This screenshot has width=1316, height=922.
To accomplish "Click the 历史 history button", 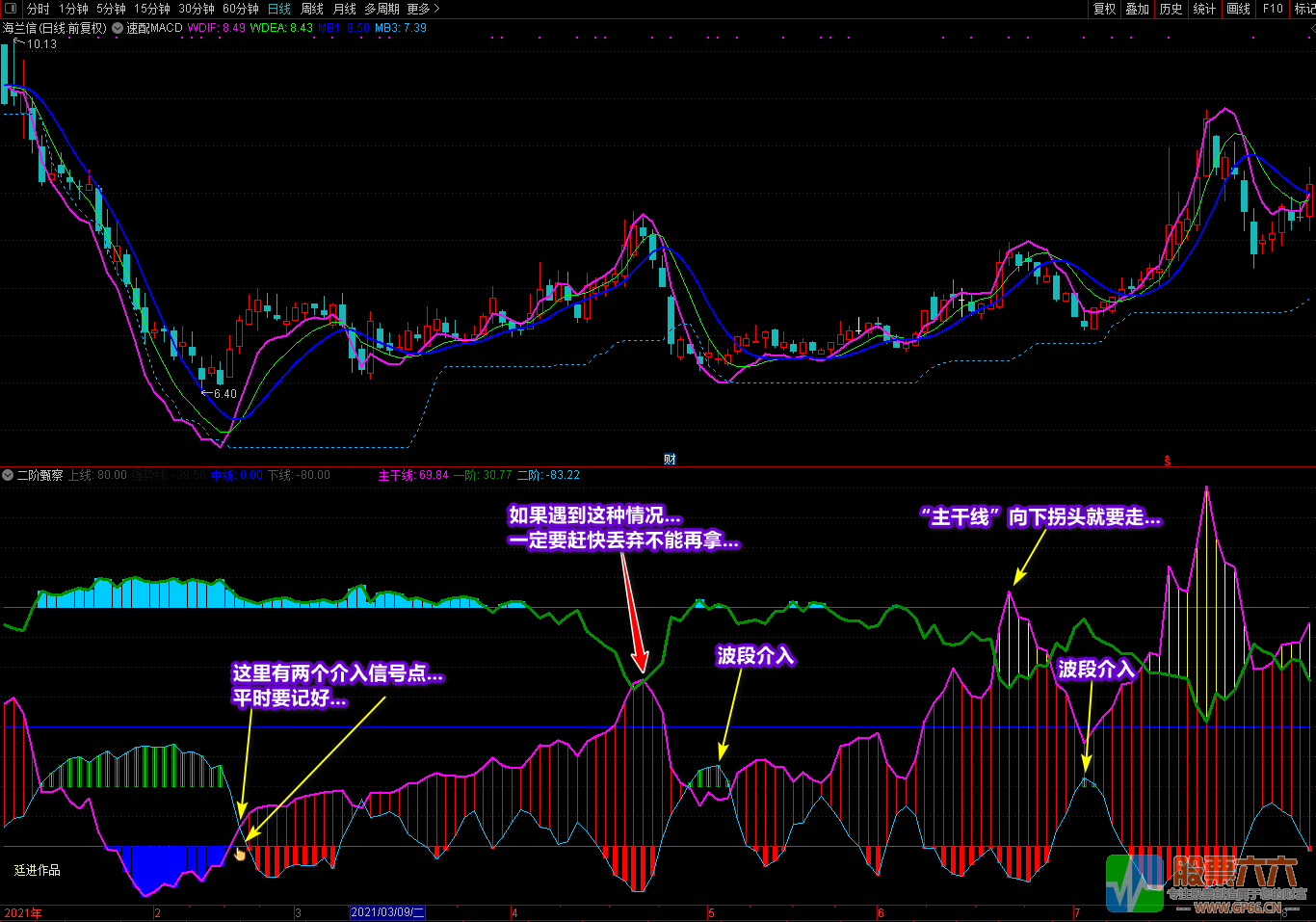I will point(1171,9).
